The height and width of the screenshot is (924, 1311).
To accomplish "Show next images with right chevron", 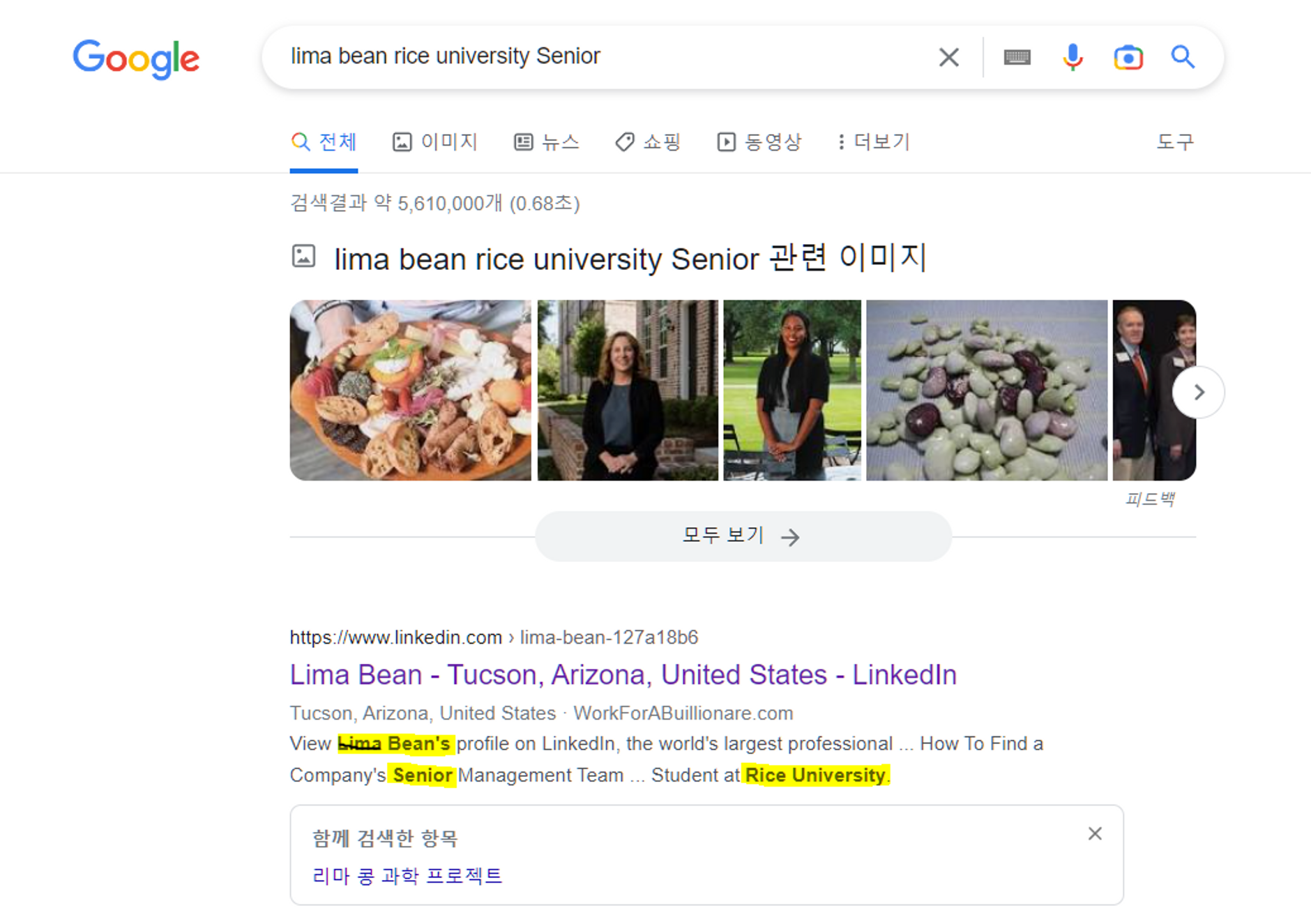I will (1198, 392).
